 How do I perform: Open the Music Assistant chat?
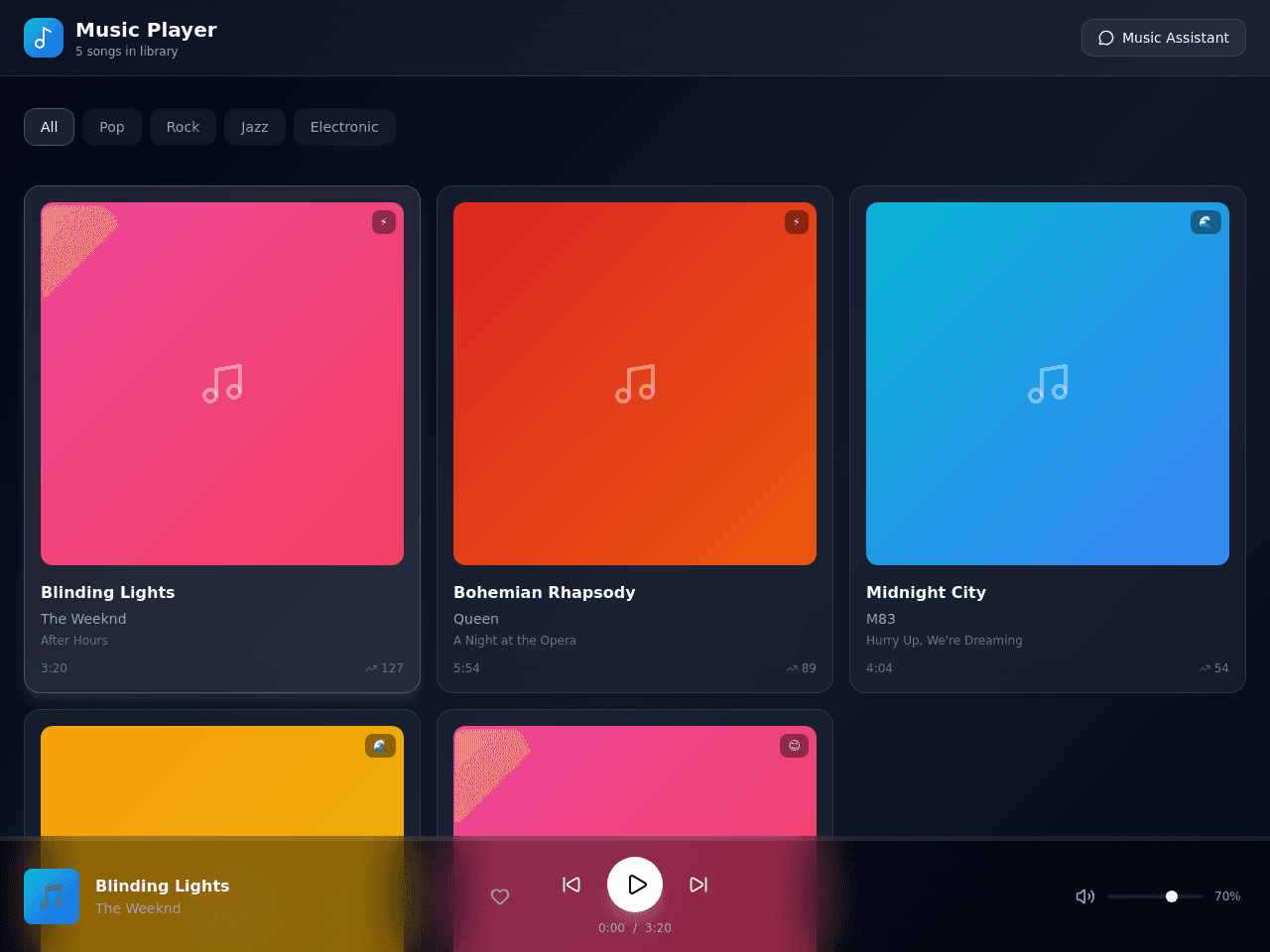click(x=1163, y=38)
